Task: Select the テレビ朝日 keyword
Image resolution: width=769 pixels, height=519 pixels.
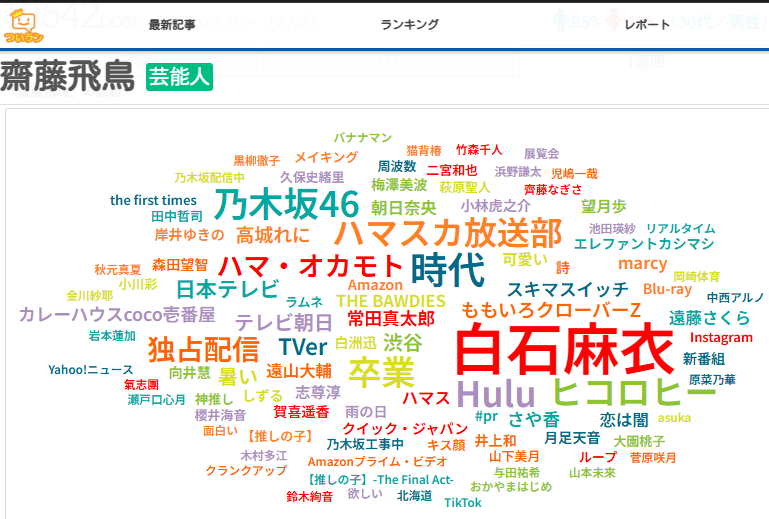Action: click(284, 322)
